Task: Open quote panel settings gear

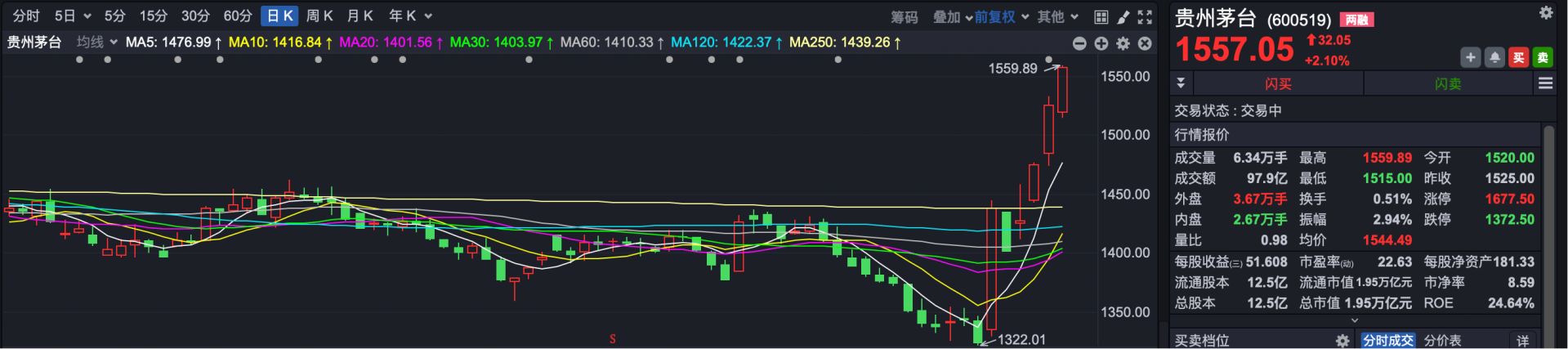Action: click(1545, 12)
